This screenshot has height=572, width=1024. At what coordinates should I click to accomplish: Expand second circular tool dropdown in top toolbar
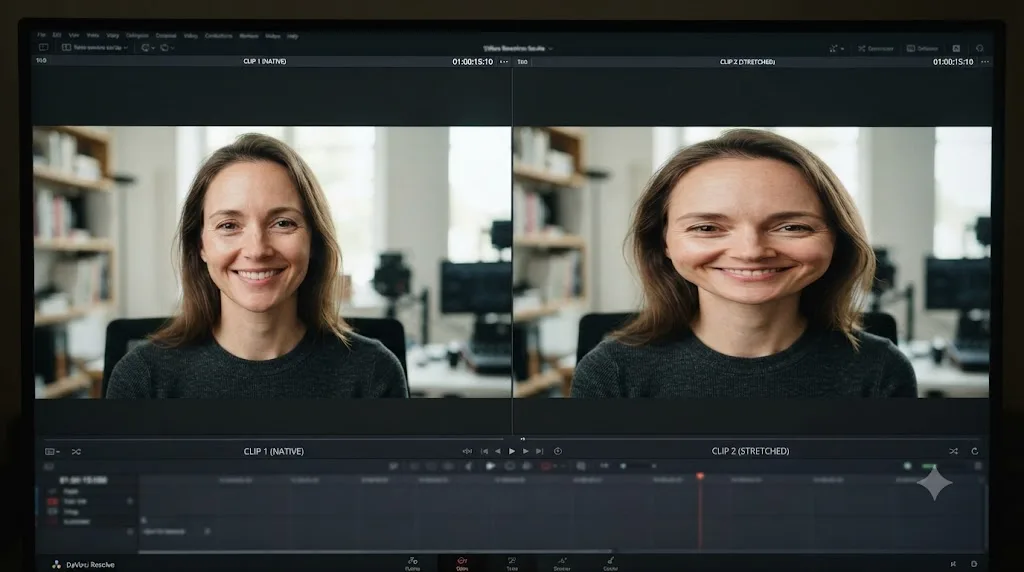tap(167, 48)
